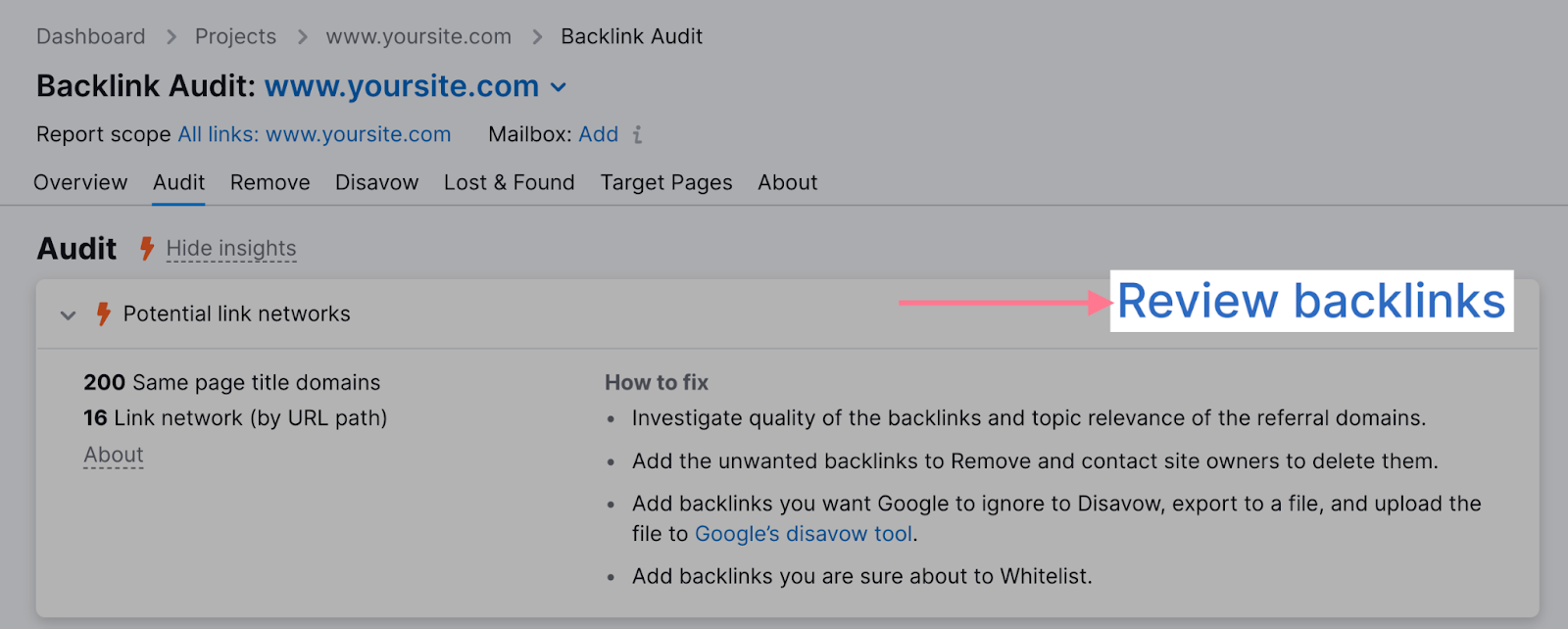Go to Projects in the breadcrumb
The width and height of the screenshot is (1568, 629).
[x=235, y=37]
